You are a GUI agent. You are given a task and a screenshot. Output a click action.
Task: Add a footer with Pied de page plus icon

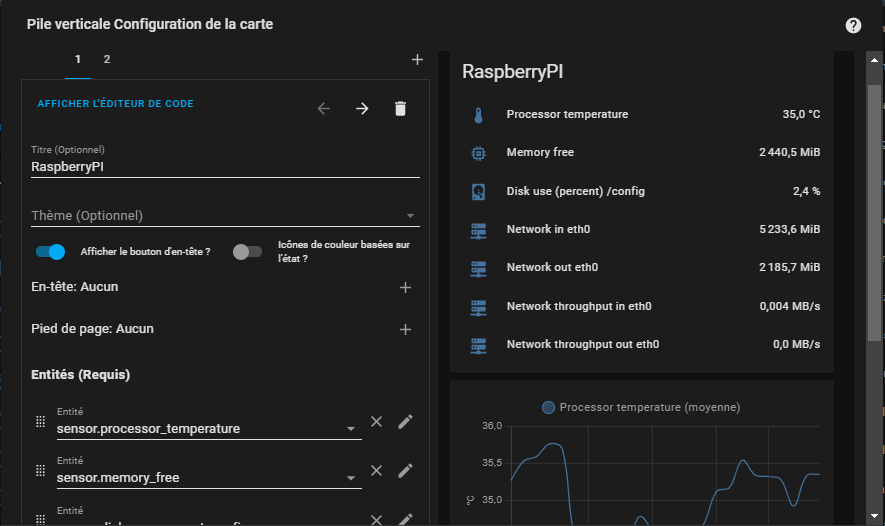point(405,329)
